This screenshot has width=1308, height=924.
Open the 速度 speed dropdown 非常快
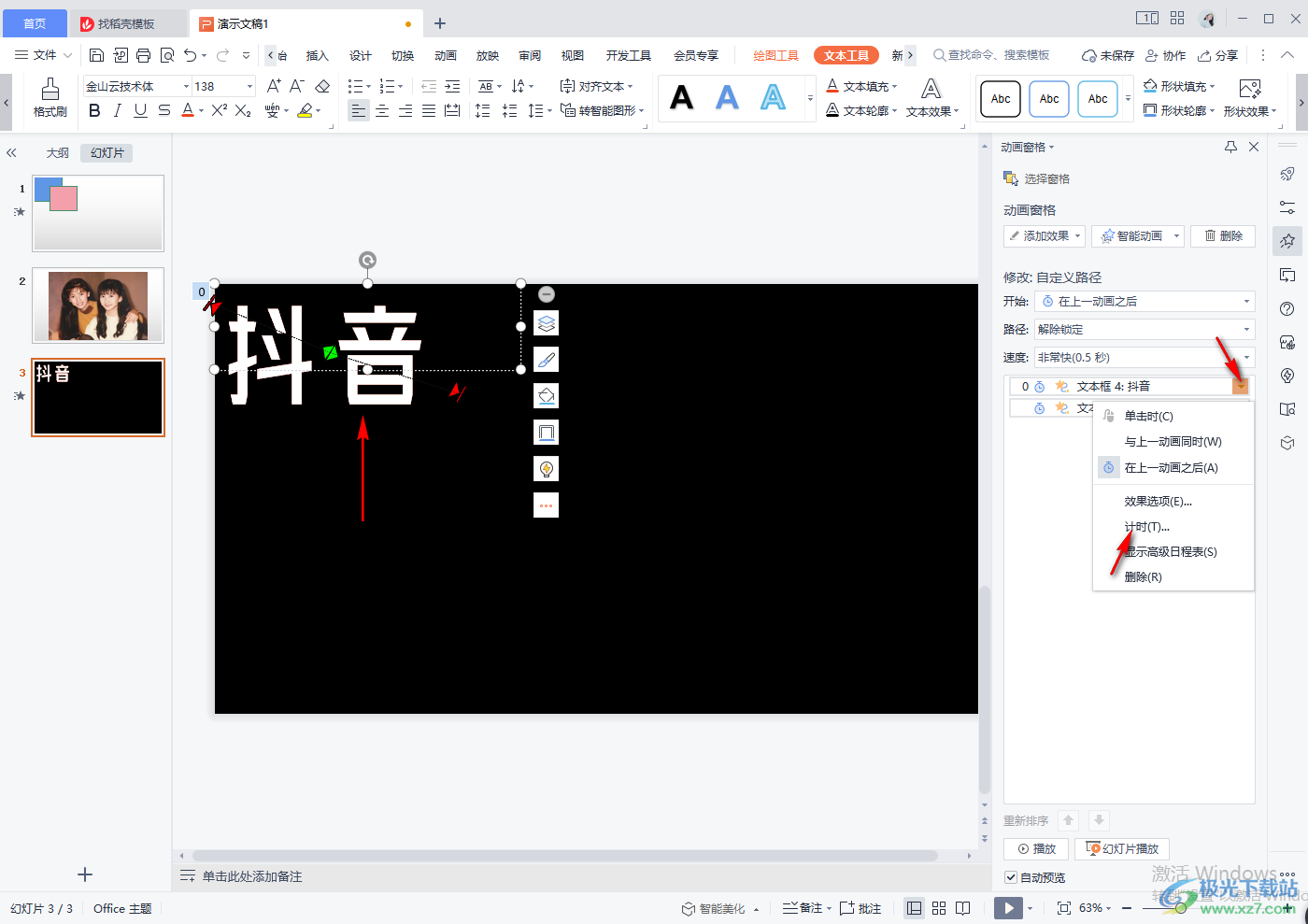pyautogui.click(x=1144, y=358)
